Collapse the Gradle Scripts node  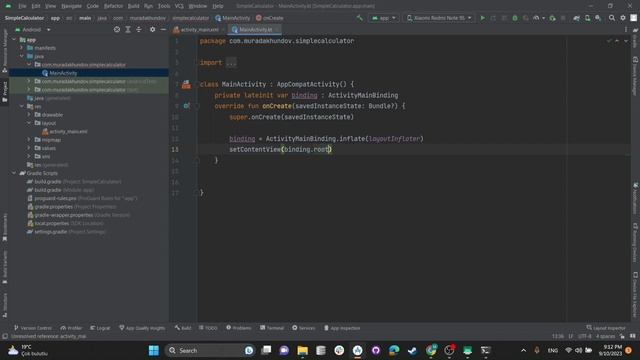(x=14, y=173)
